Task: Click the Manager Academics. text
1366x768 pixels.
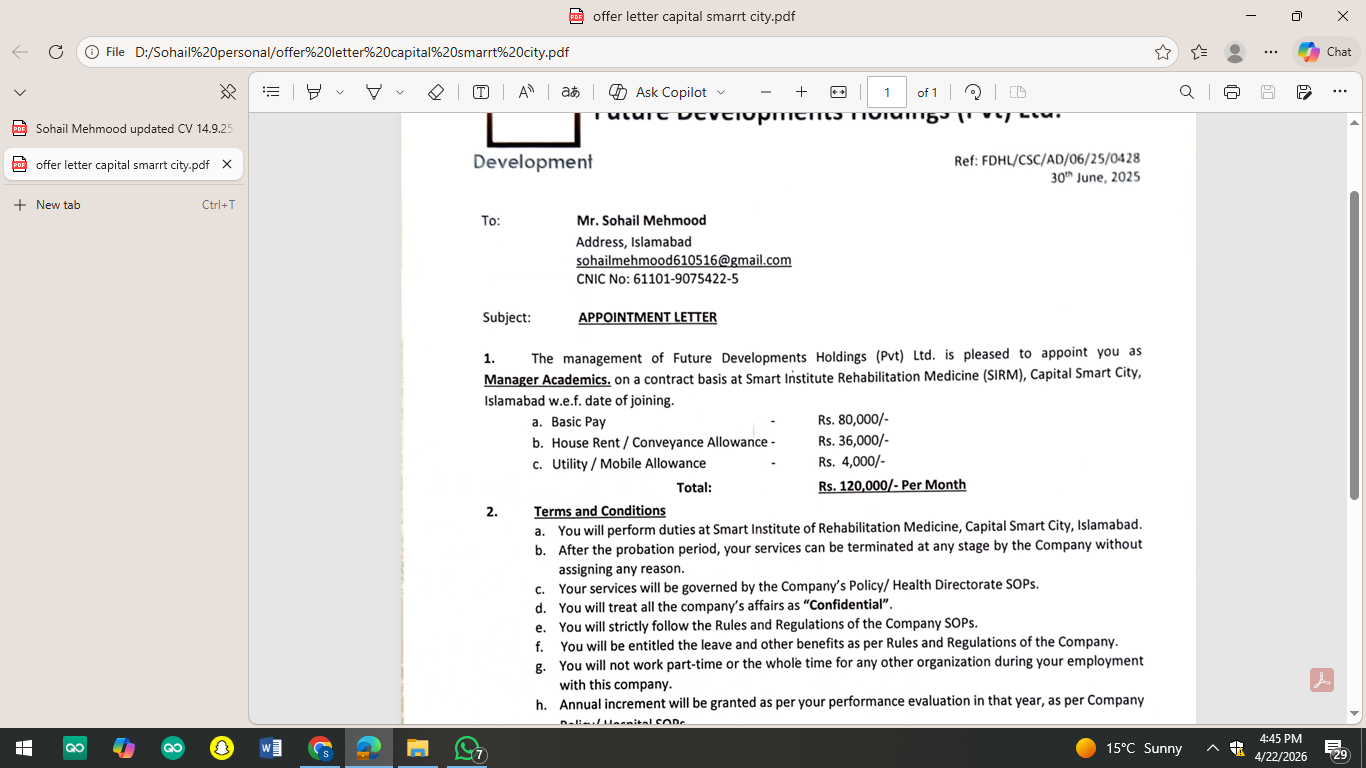Action: [x=547, y=380]
